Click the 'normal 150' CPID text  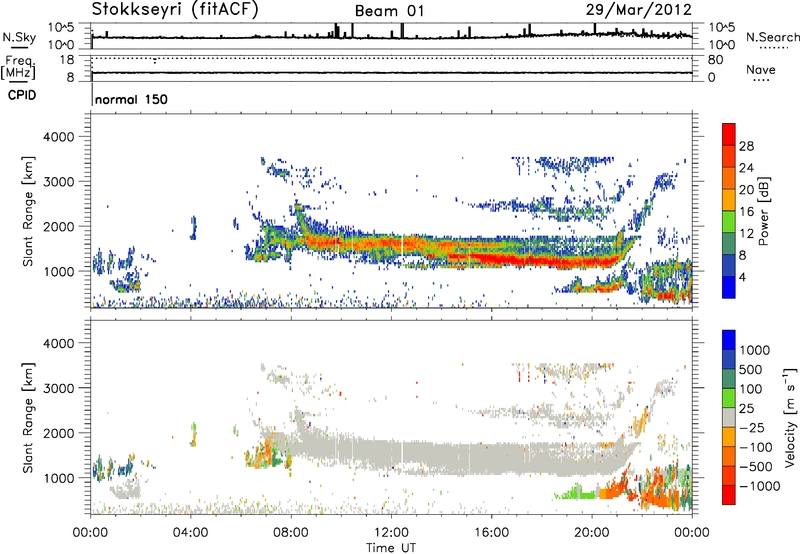(131, 99)
